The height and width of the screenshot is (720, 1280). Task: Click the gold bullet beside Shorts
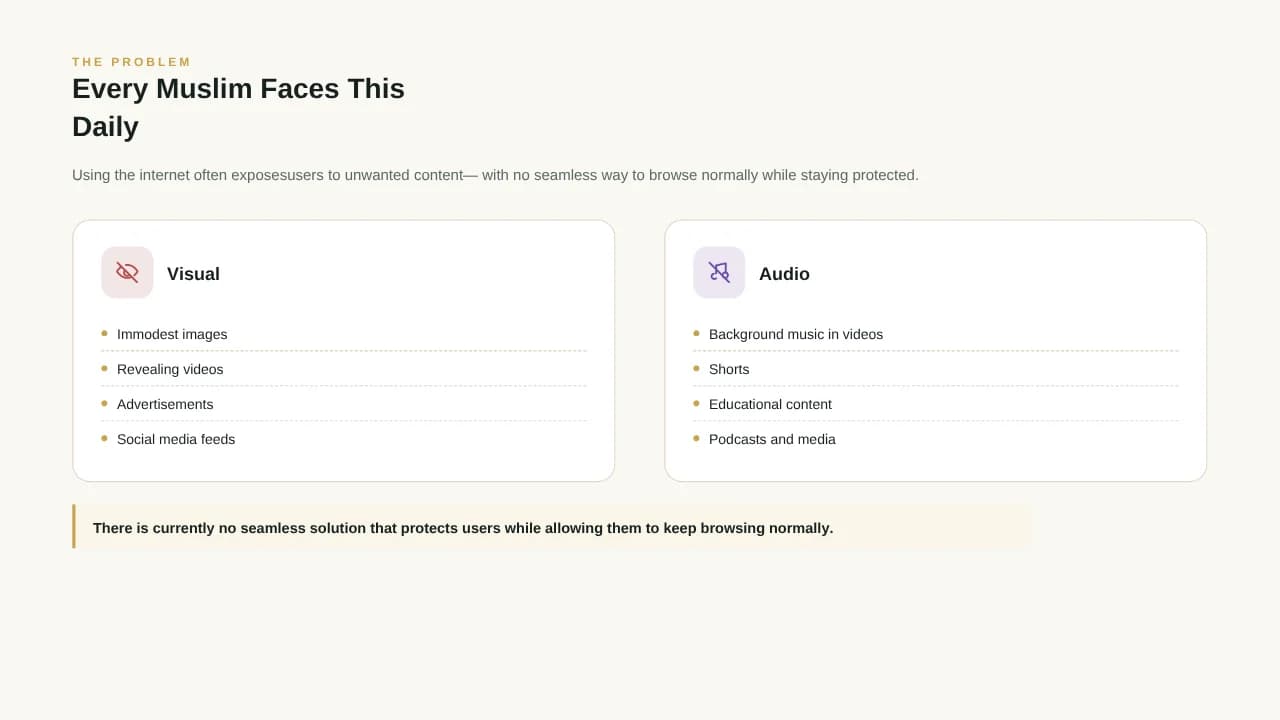coord(696,368)
